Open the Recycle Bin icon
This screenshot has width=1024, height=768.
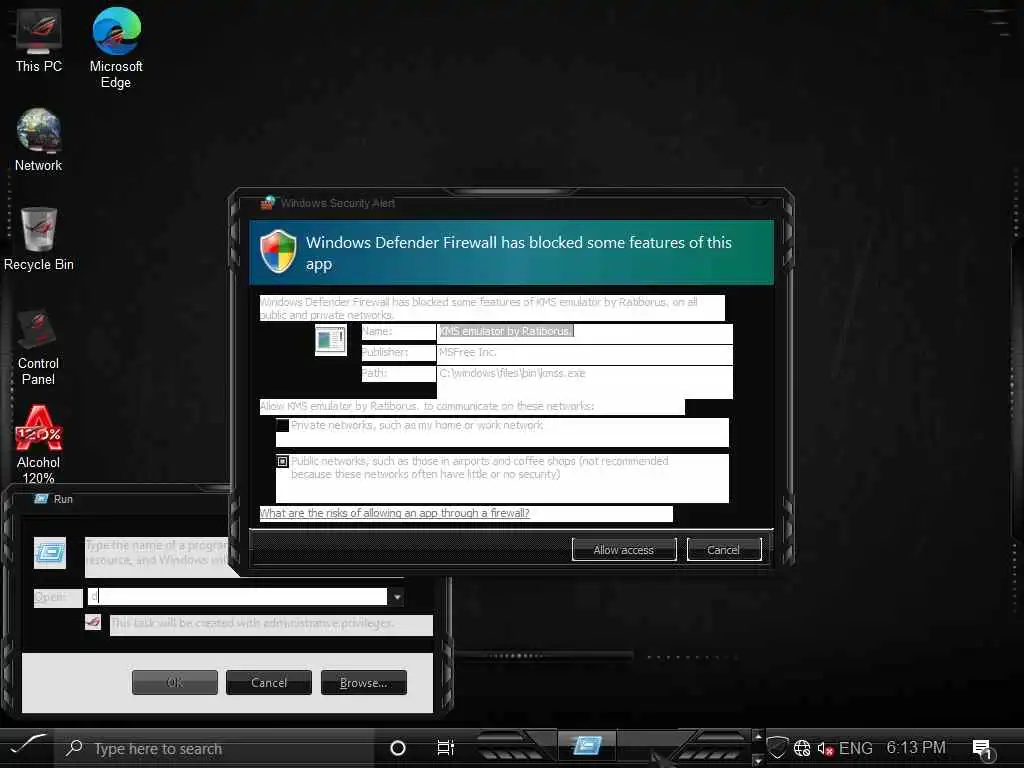39,239
